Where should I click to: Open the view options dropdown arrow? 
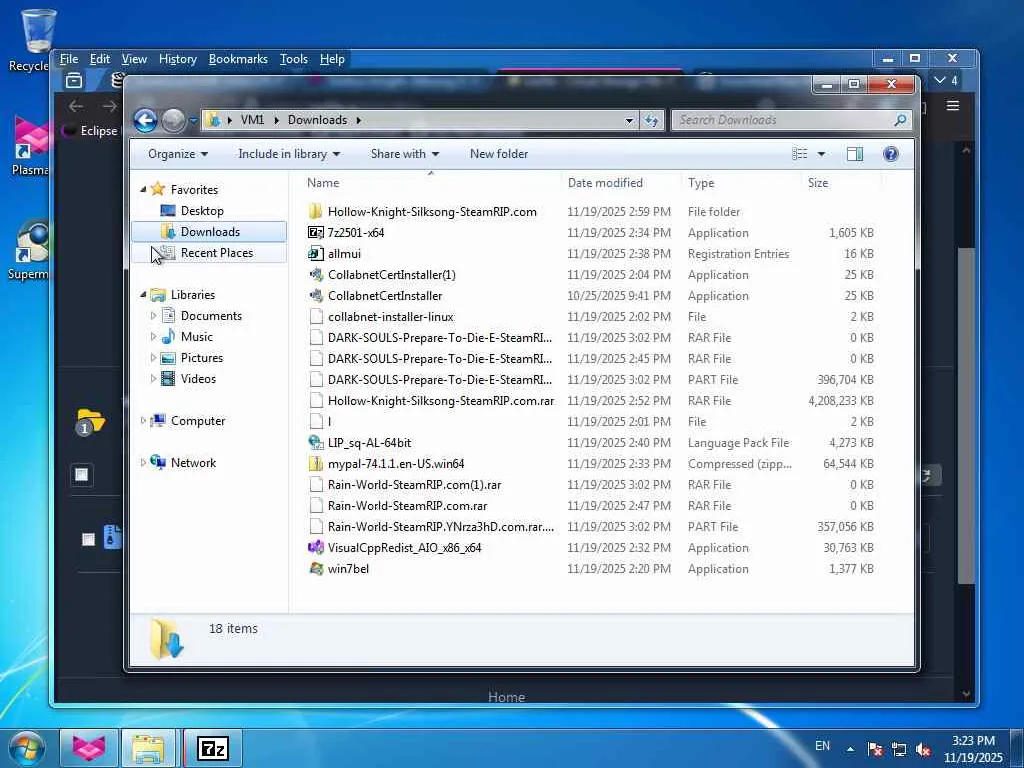pyautogui.click(x=821, y=154)
